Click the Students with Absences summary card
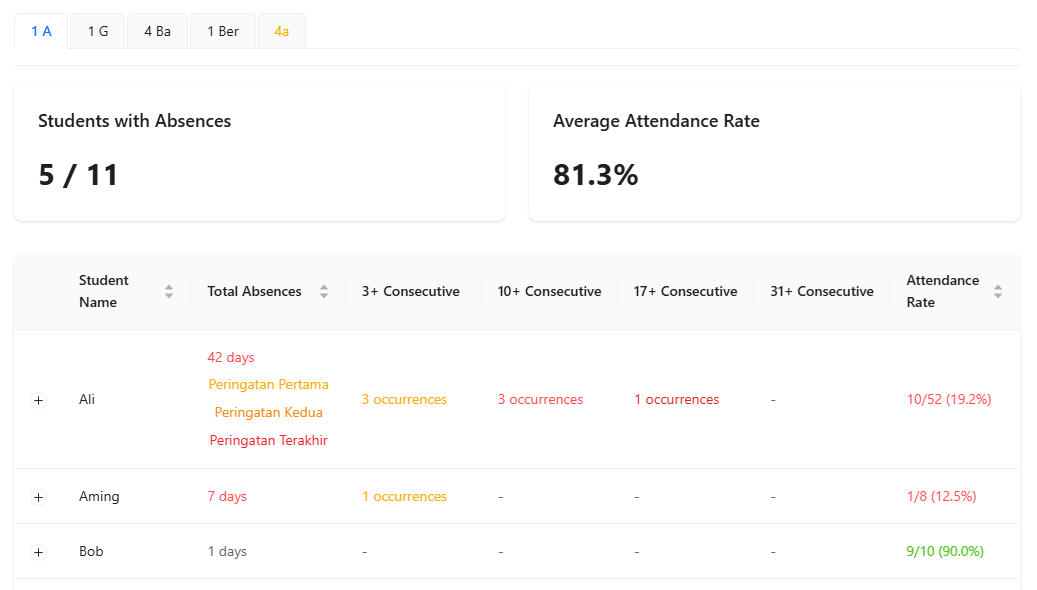 259,151
